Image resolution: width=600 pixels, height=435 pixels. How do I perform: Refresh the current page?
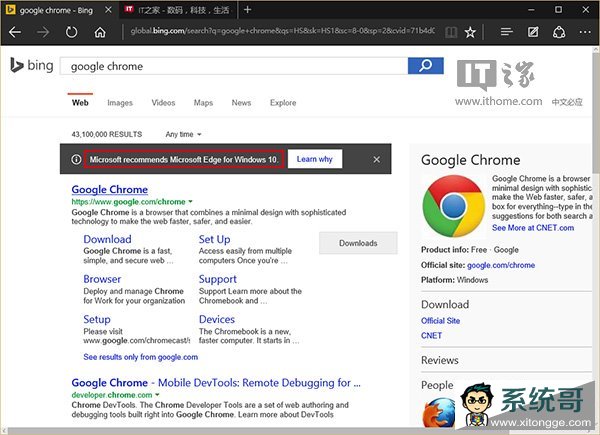coord(71,32)
